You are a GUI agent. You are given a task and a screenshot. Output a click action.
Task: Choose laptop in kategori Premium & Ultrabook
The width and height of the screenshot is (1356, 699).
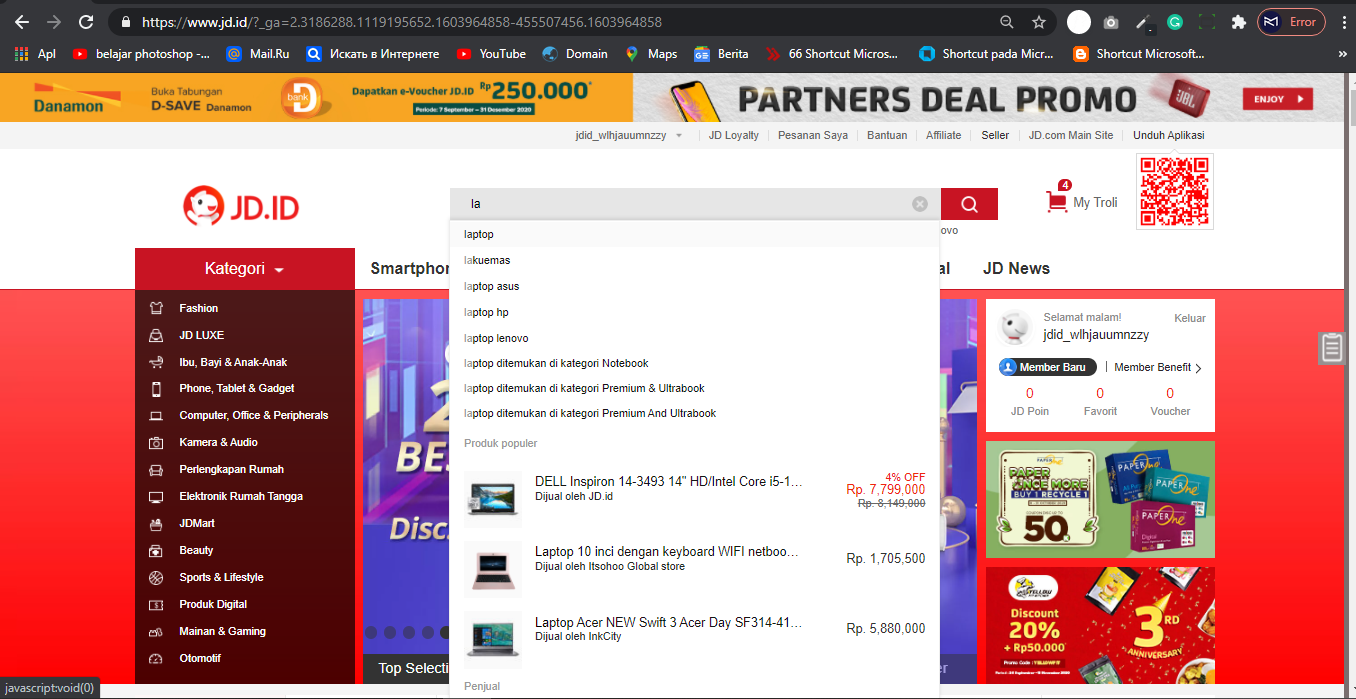pyautogui.click(x=694, y=388)
